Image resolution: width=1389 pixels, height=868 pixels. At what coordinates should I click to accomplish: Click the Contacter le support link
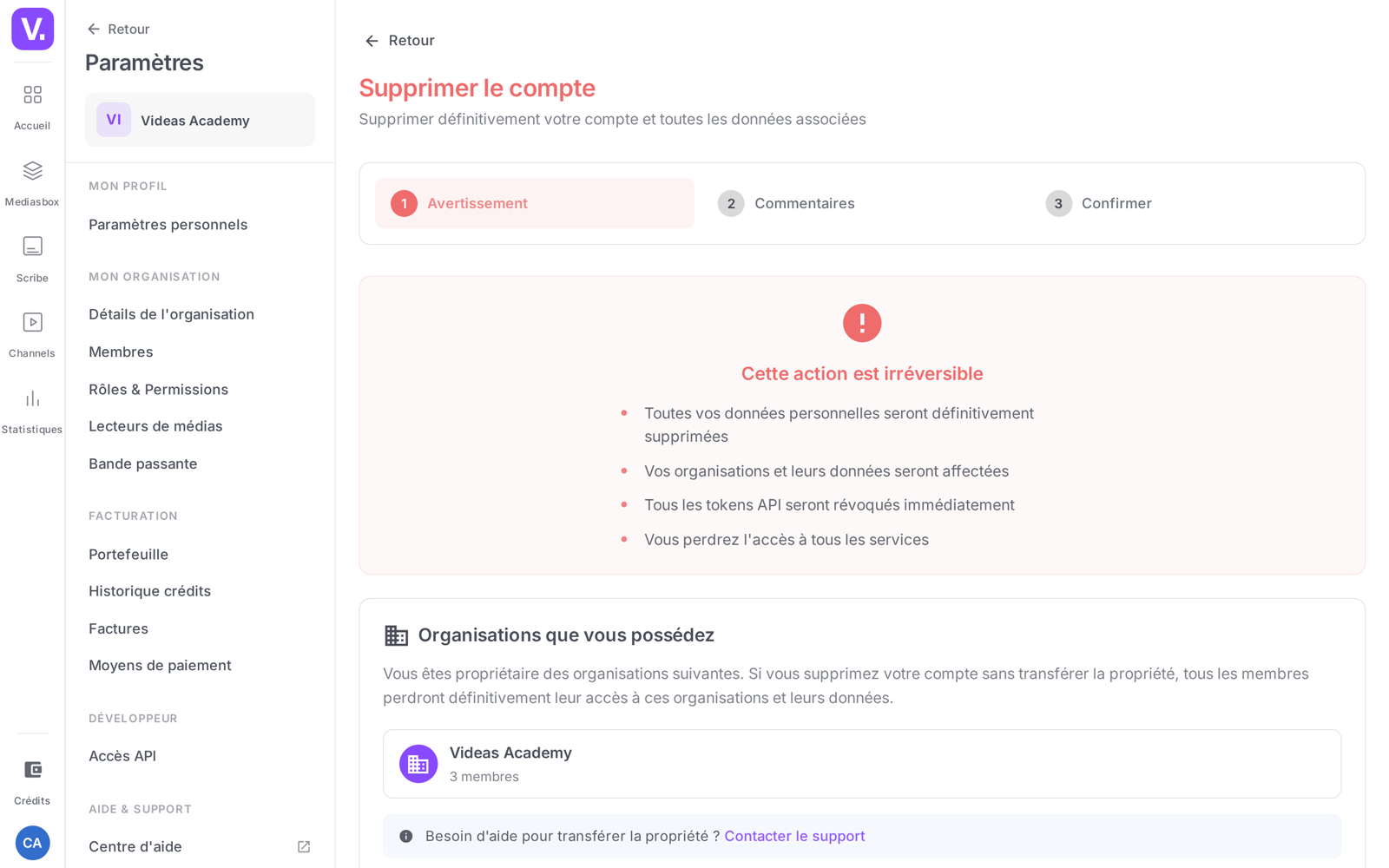pos(794,836)
